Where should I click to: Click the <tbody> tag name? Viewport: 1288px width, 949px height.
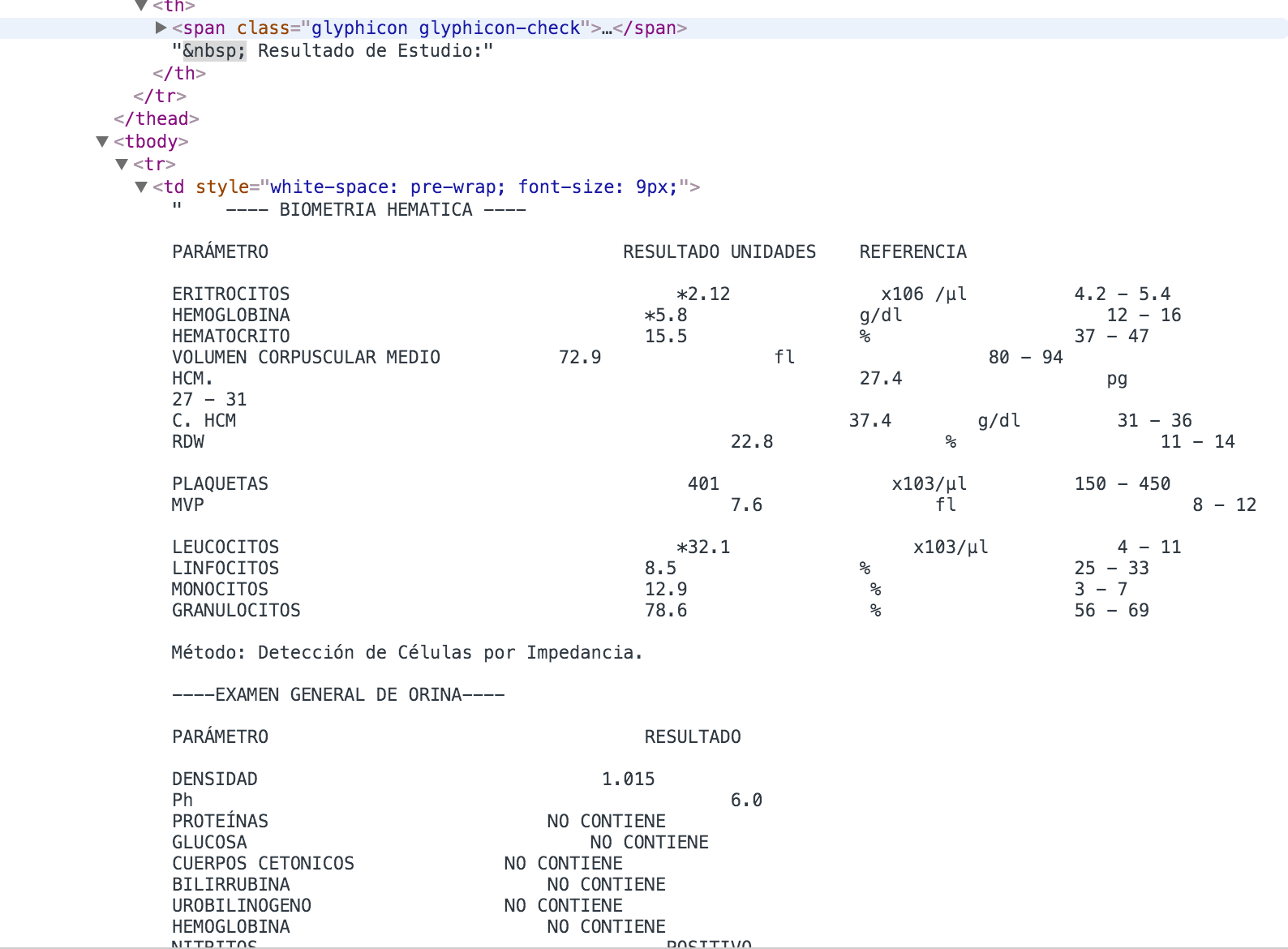tap(151, 141)
